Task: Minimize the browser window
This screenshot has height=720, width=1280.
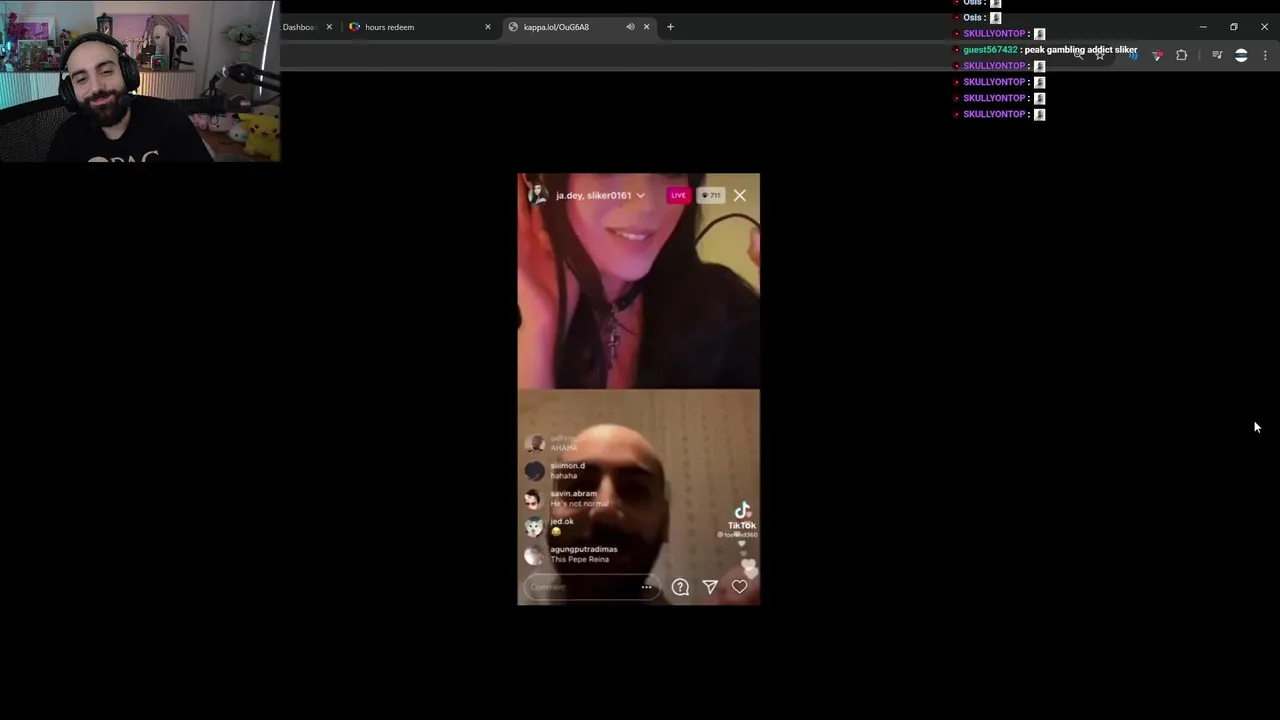Action: [1203, 27]
